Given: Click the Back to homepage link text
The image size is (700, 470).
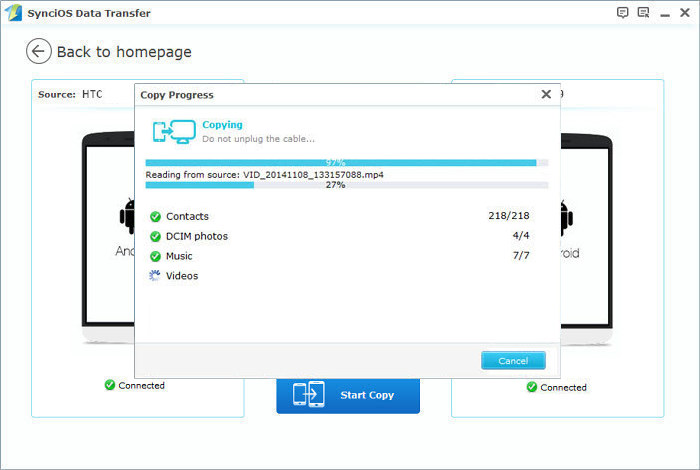Looking at the screenshot, I should (124, 52).
